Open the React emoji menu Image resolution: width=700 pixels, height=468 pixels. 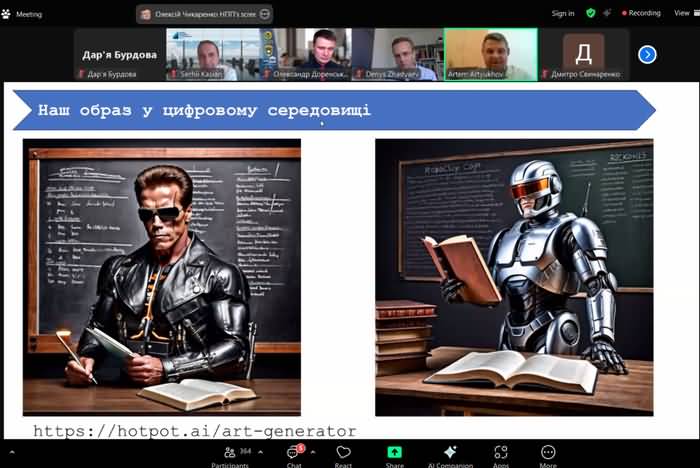(343, 454)
